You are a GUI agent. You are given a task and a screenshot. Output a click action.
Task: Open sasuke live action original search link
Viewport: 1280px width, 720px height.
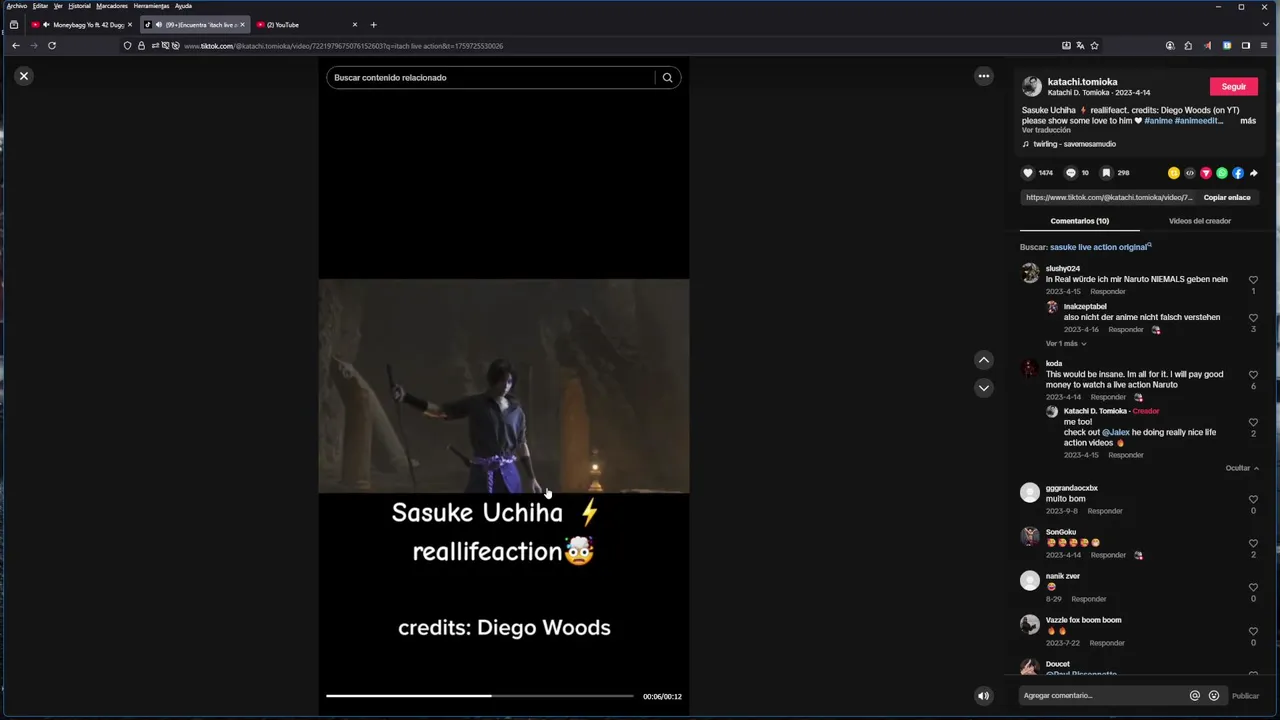coord(1100,247)
